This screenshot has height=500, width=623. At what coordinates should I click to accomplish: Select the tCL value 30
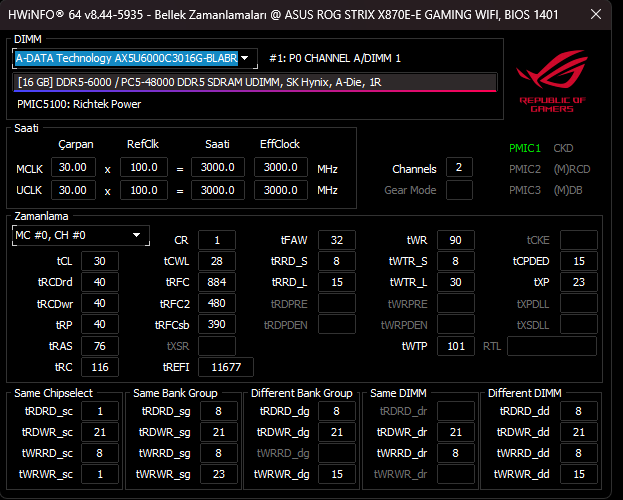(100, 261)
